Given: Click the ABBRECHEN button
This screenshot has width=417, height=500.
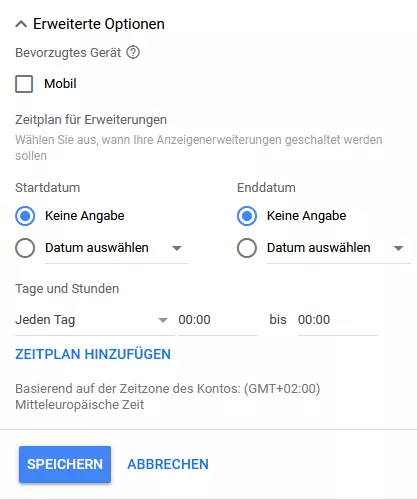Looking at the screenshot, I should 168,464.
